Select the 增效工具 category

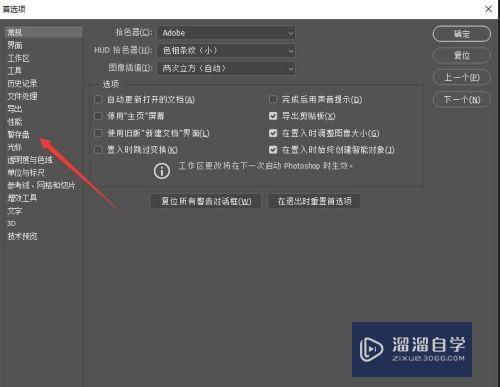[x=22, y=198]
